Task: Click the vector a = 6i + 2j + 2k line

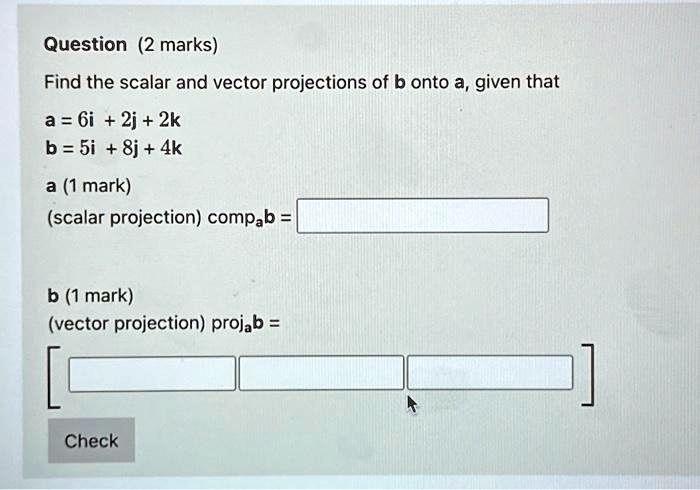Action: point(113,120)
